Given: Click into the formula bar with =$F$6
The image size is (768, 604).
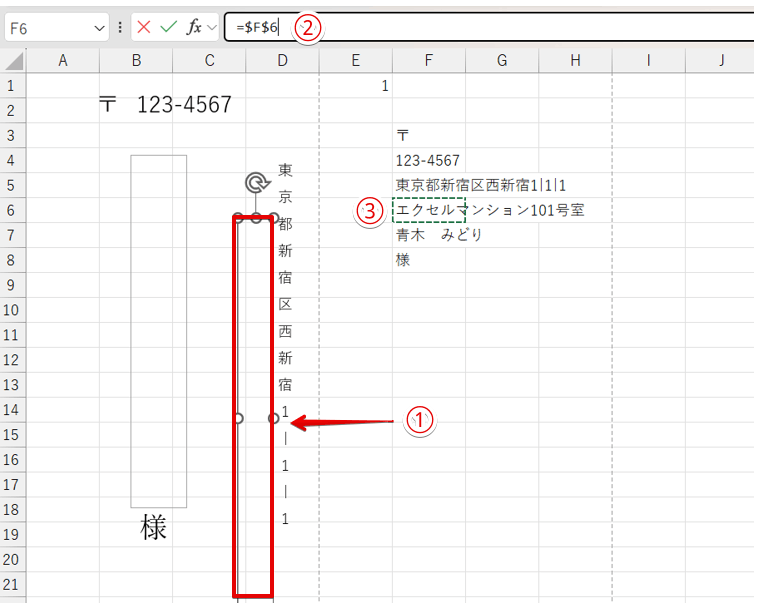Looking at the screenshot, I should pyautogui.click(x=489, y=27).
